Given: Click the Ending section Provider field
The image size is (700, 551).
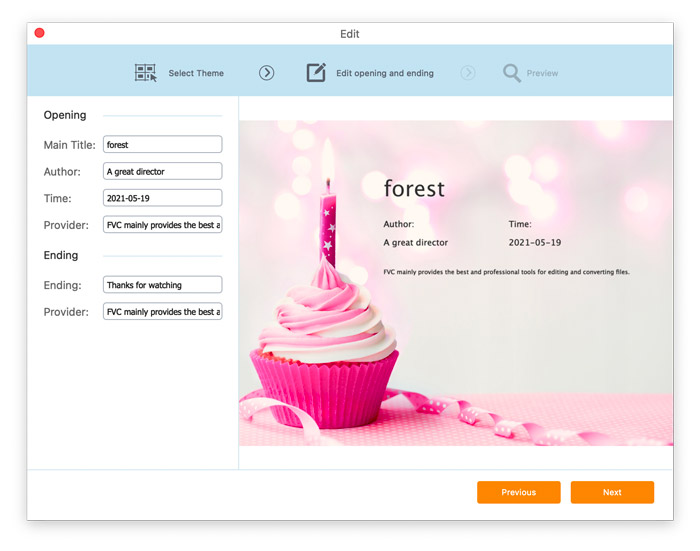Looking at the screenshot, I should click(x=162, y=312).
